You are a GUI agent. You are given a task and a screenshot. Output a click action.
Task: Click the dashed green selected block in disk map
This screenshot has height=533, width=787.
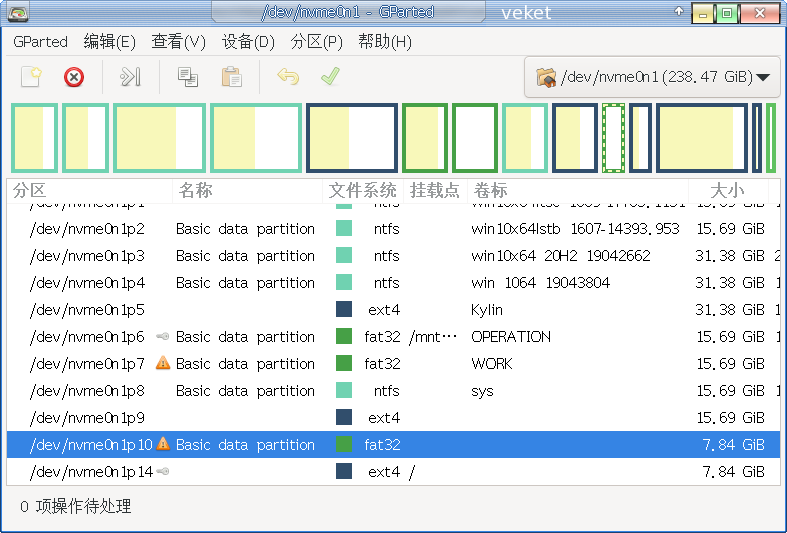point(613,137)
